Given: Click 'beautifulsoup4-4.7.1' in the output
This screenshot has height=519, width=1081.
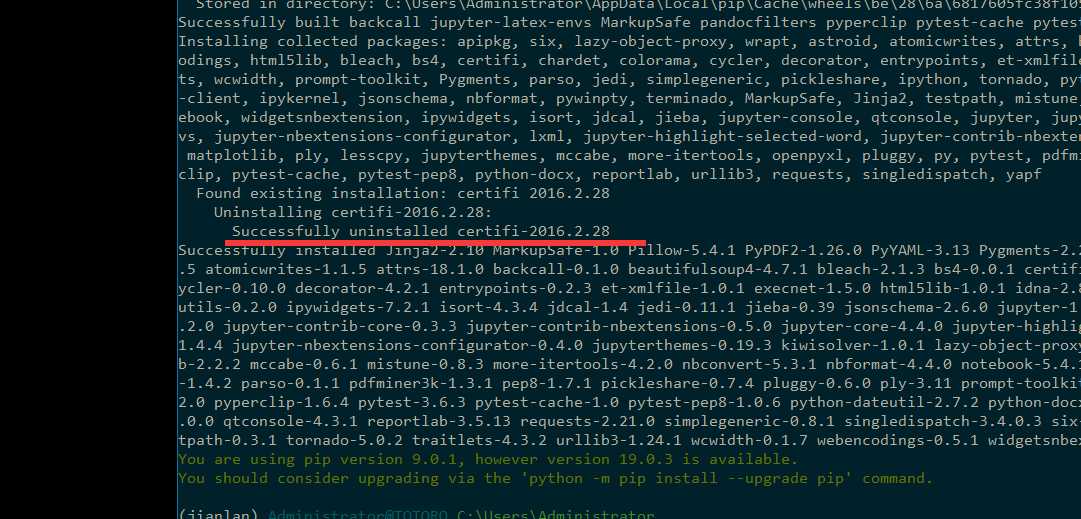Looking at the screenshot, I should tap(716, 269).
